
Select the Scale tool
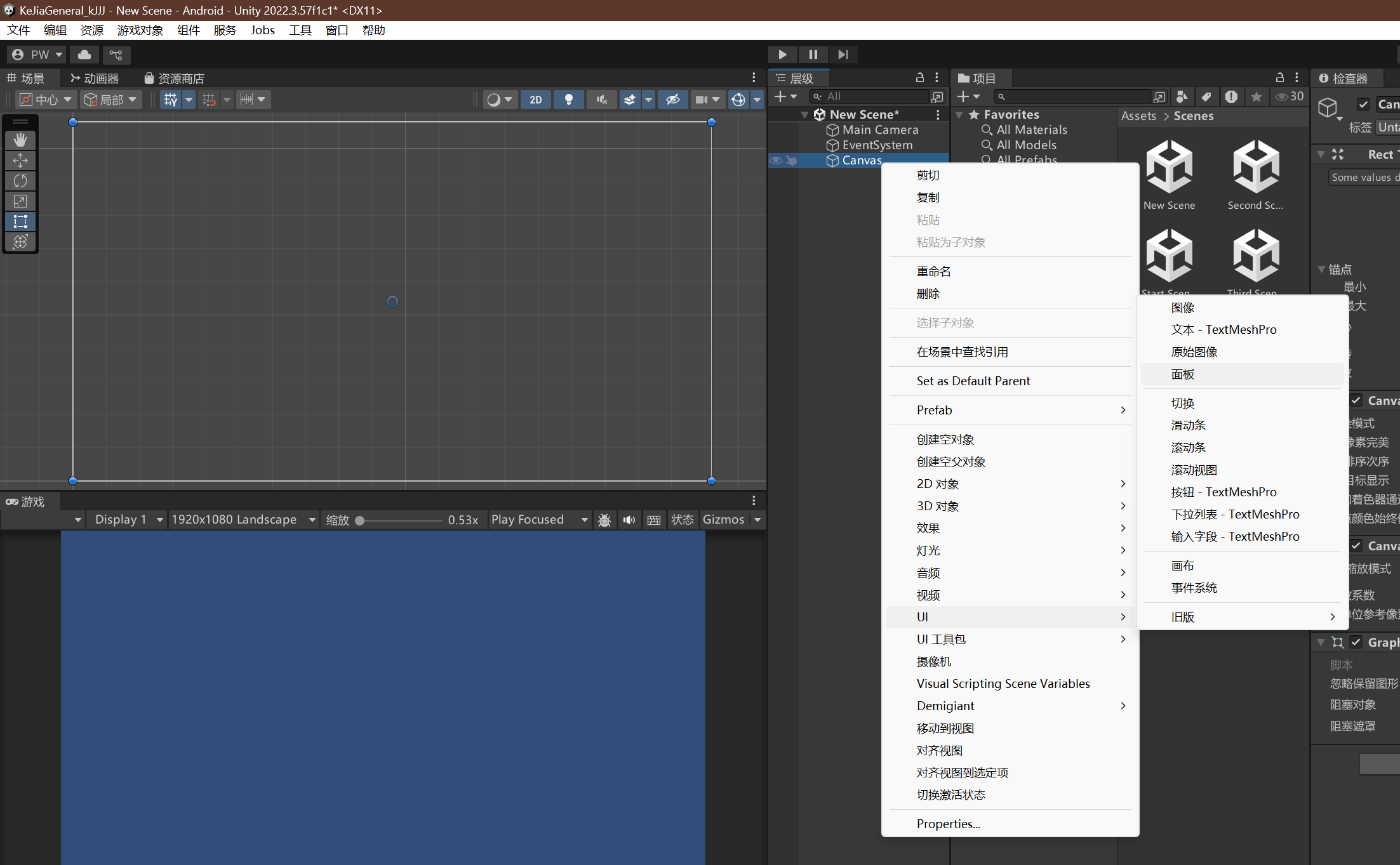(x=20, y=201)
